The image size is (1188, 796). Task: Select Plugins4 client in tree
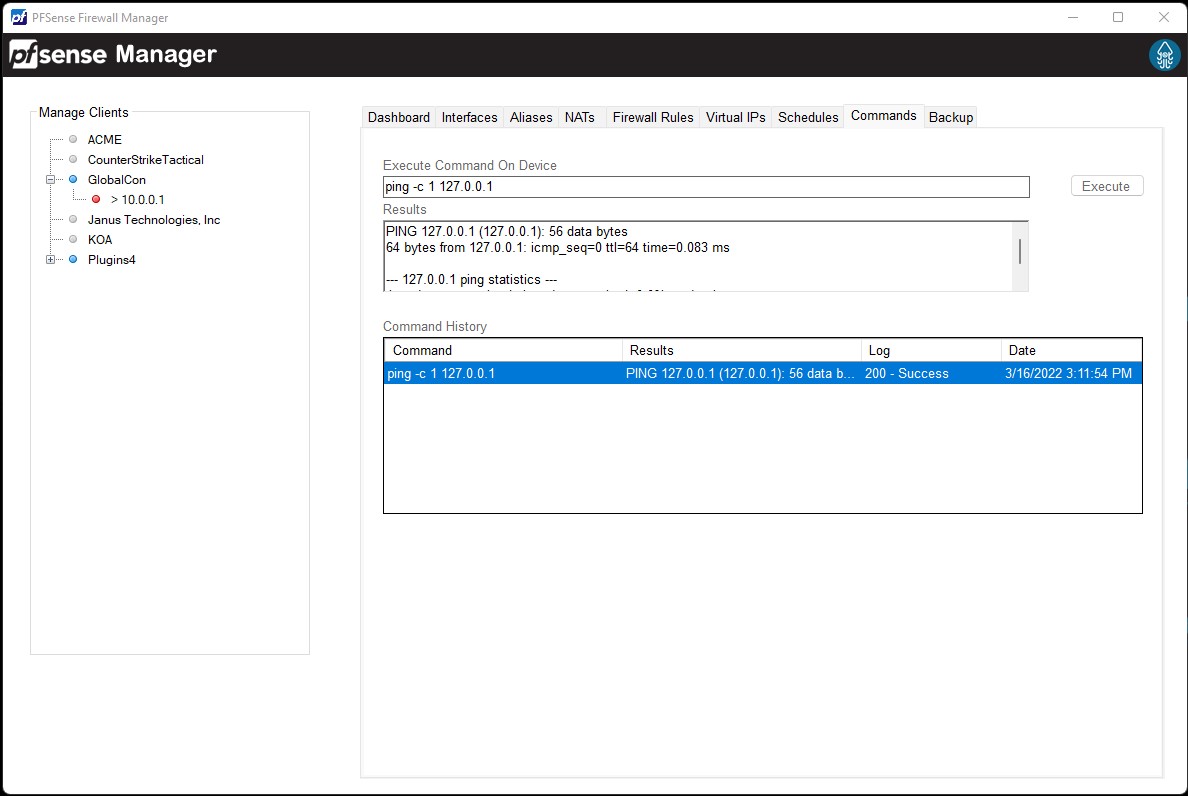click(x=111, y=259)
